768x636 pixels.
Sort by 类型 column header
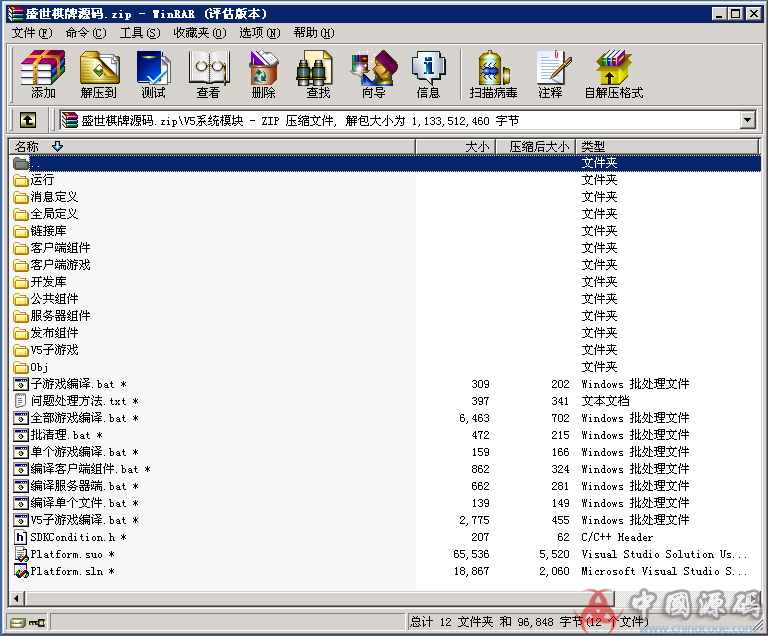click(667, 146)
